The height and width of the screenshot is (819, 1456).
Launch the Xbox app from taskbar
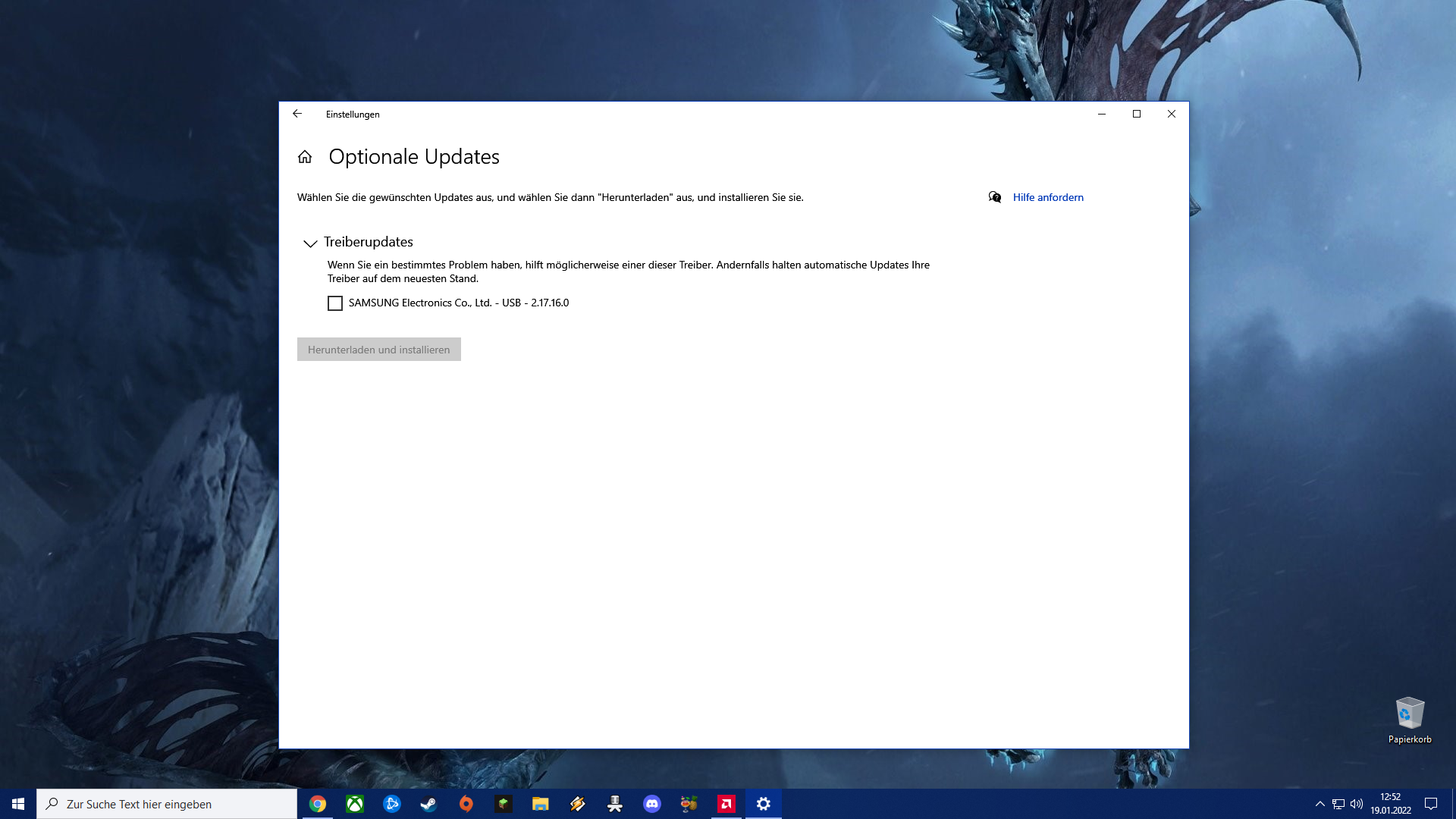[355, 804]
